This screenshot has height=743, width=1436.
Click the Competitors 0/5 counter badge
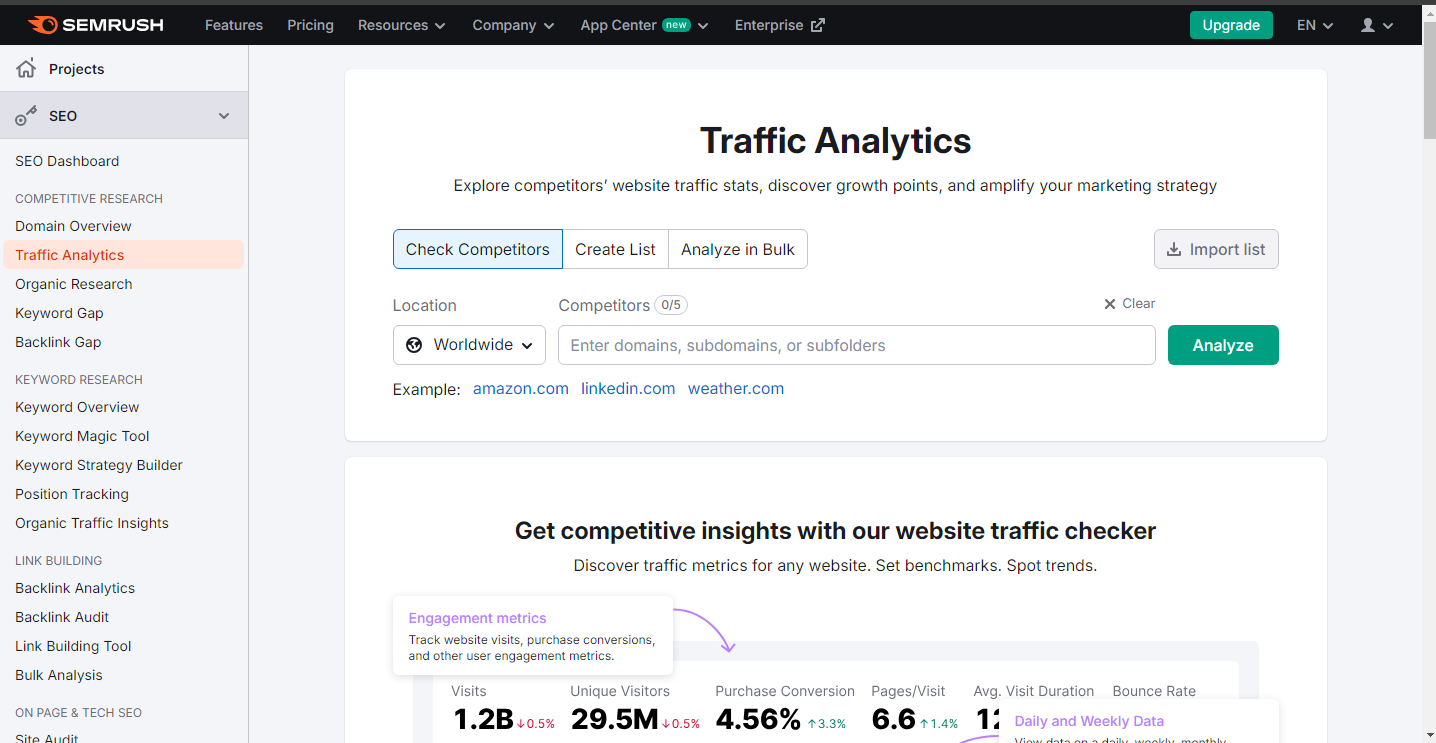click(670, 305)
